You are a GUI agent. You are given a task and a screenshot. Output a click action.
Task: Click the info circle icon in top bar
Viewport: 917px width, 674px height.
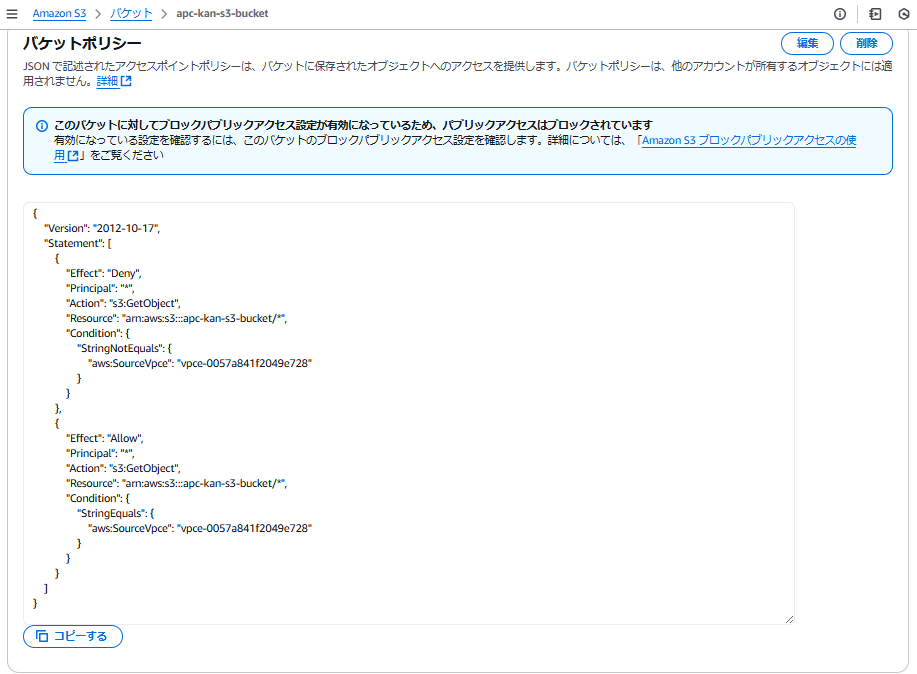pos(840,14)
